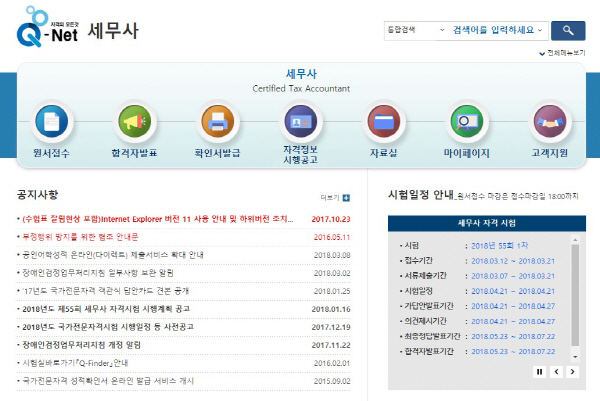600x401 pixels.
Task: Go to the previous exam schedule slide
Action: [x=556, y=372]
